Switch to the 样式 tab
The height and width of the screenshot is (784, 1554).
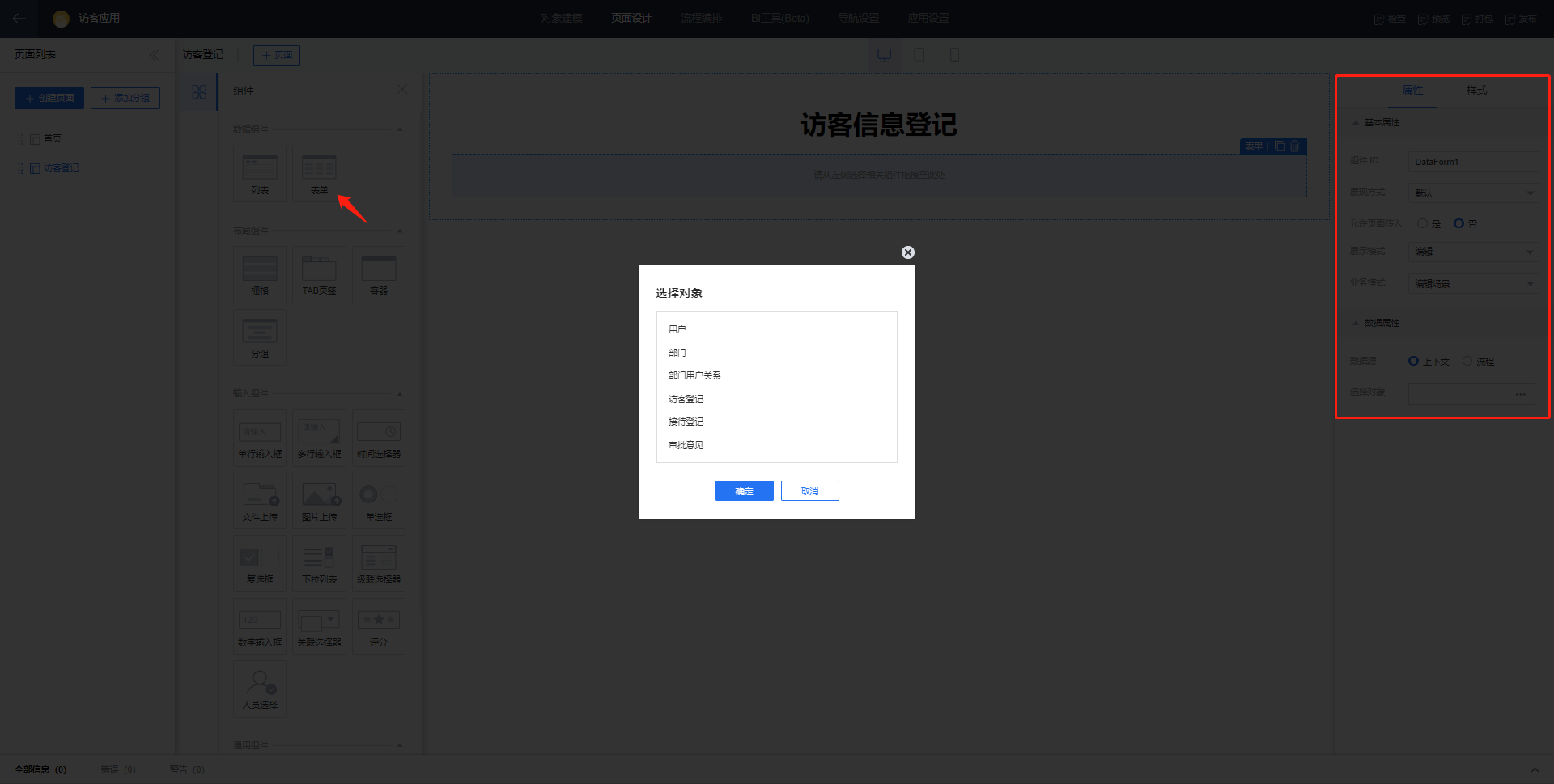coord(1476,91)
